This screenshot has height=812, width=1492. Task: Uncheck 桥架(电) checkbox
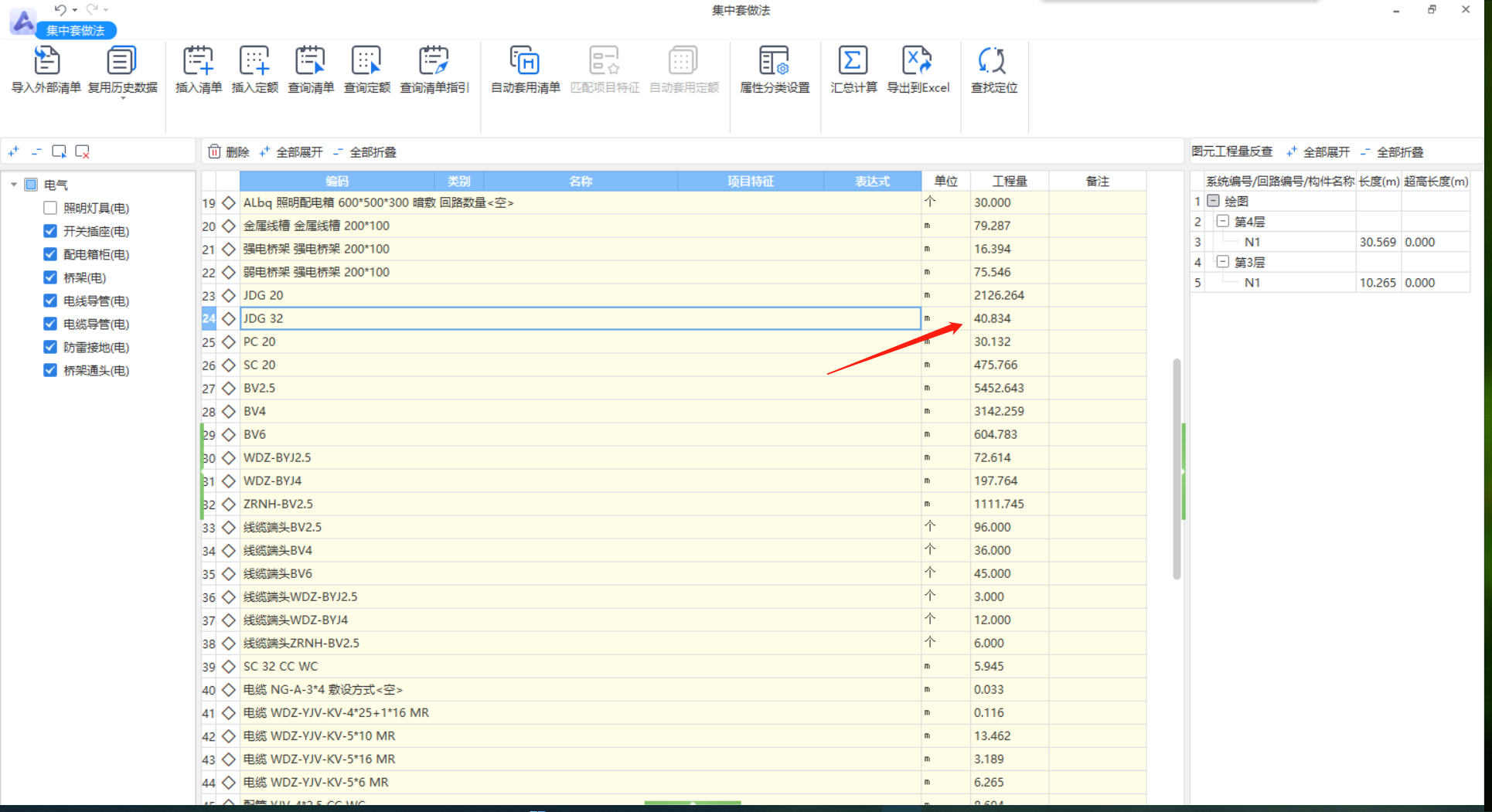pyautogui.click(x=50, y=277)
